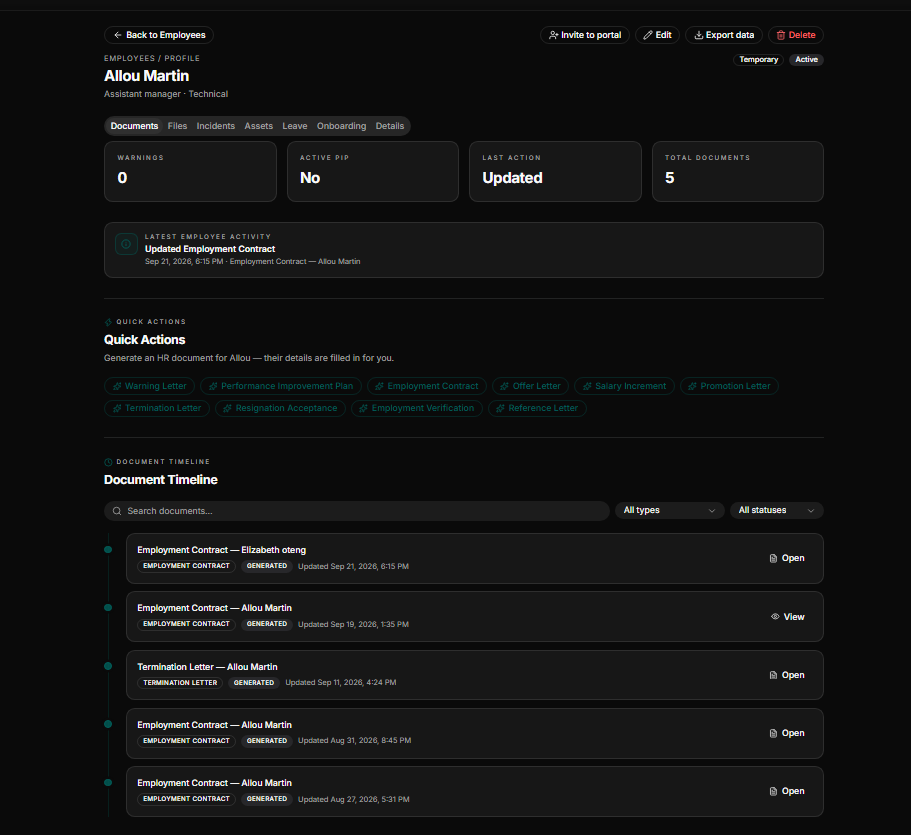
Task: Click file icon on Aug 31 contract row
Action: 773,733
